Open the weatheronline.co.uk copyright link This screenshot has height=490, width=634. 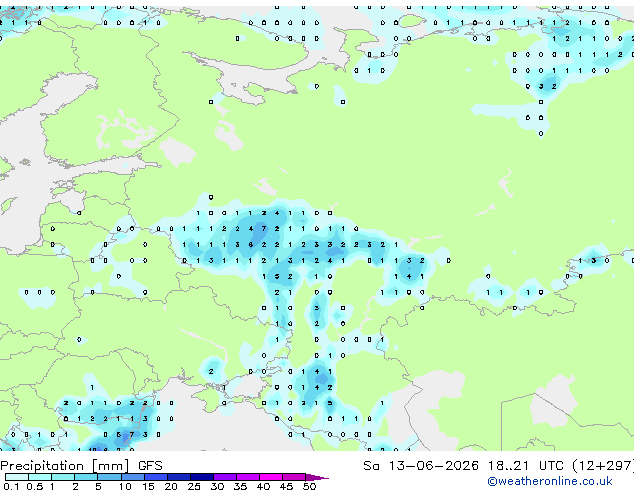[x=550, y=481]
